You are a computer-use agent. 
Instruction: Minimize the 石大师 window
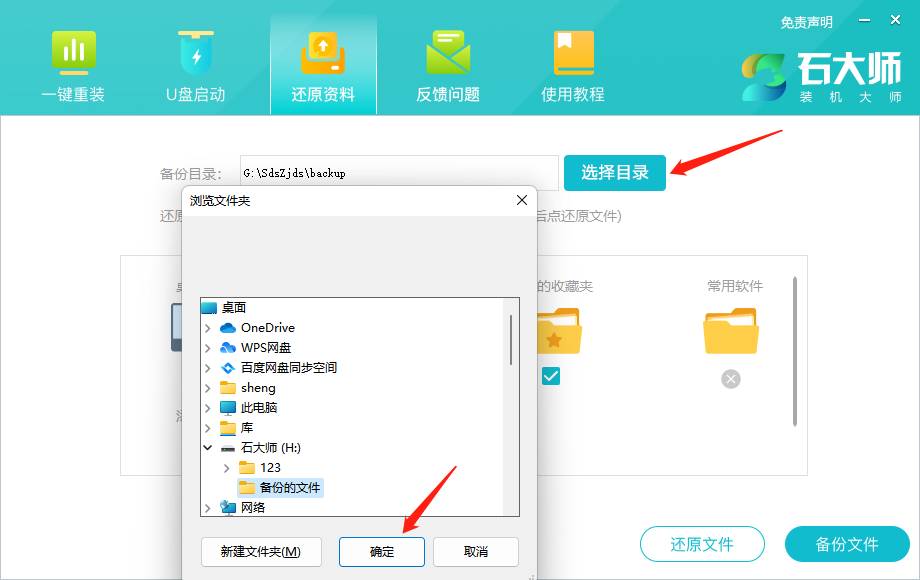tap(864, 21)
